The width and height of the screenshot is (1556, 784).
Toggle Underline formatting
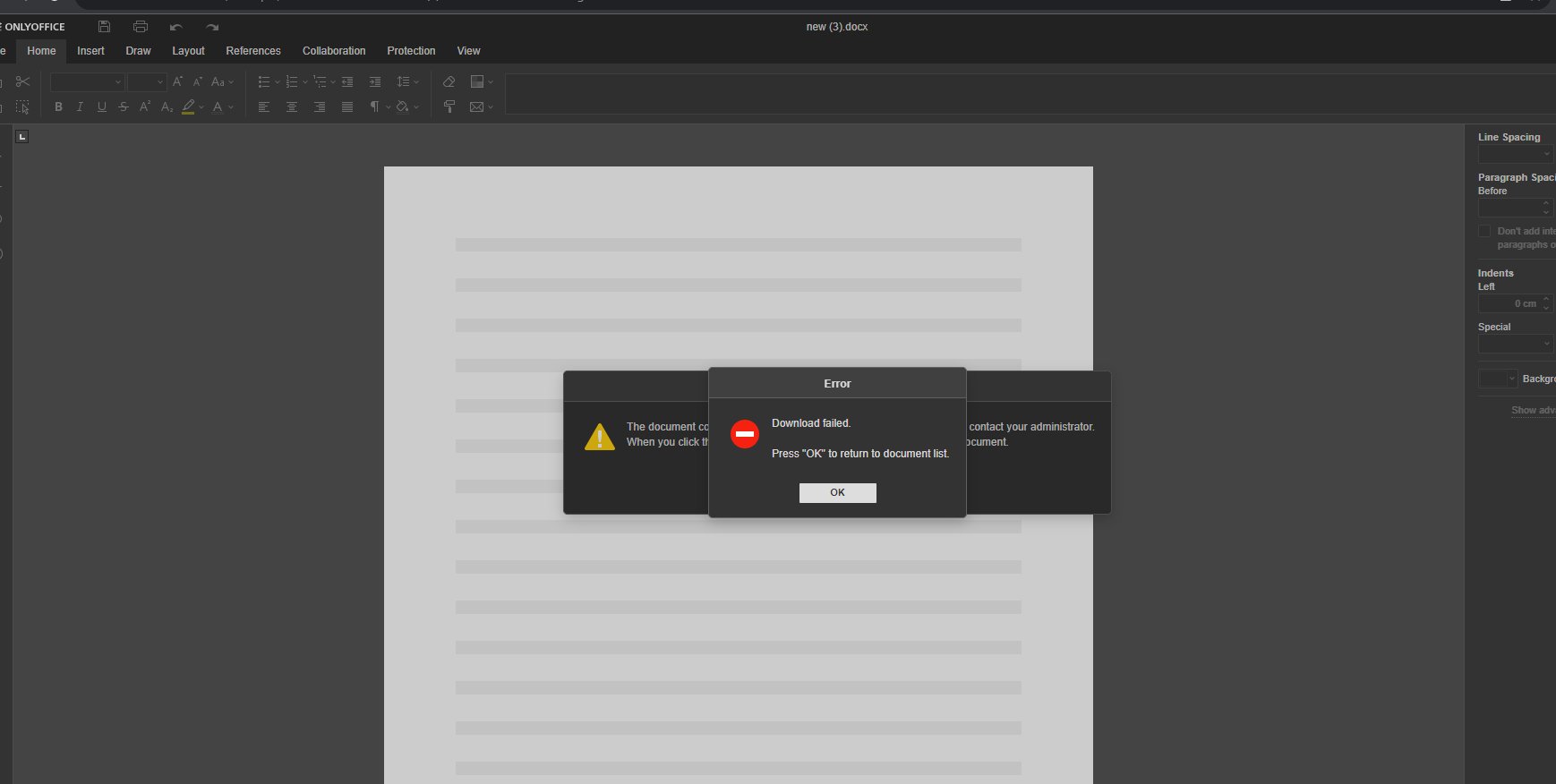101,107
